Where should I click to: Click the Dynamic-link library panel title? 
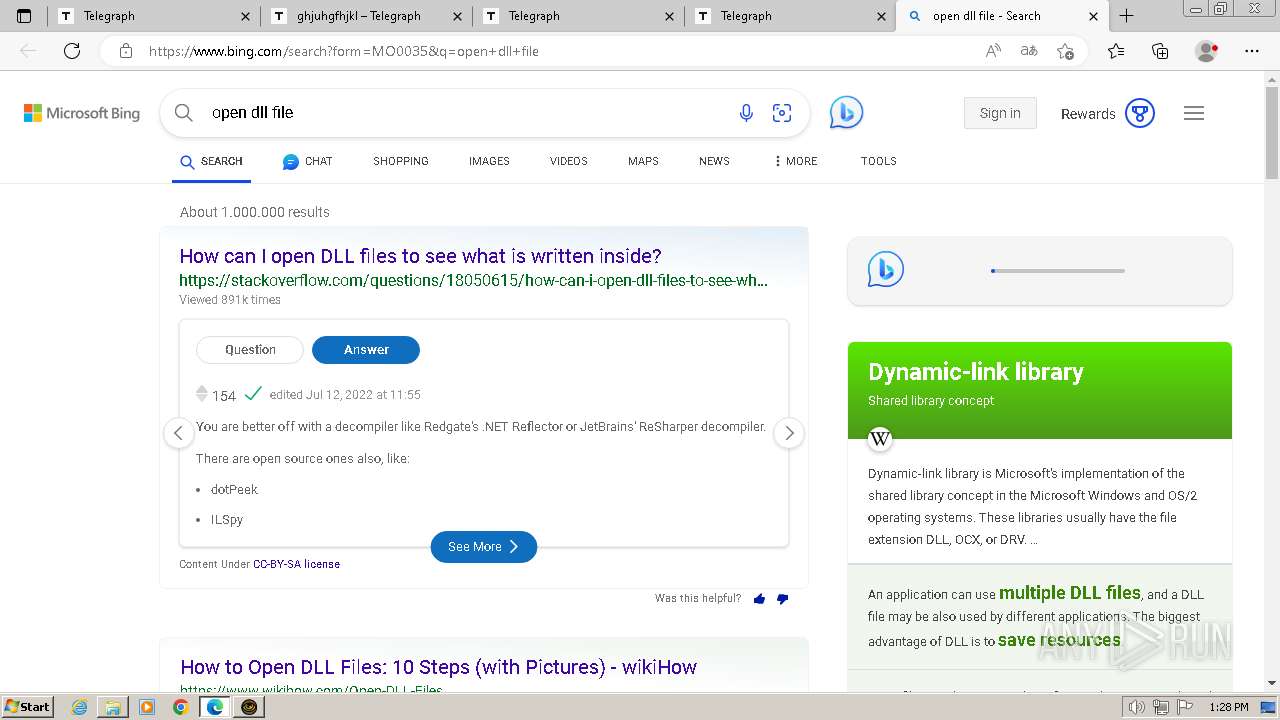tap(976, 372)
